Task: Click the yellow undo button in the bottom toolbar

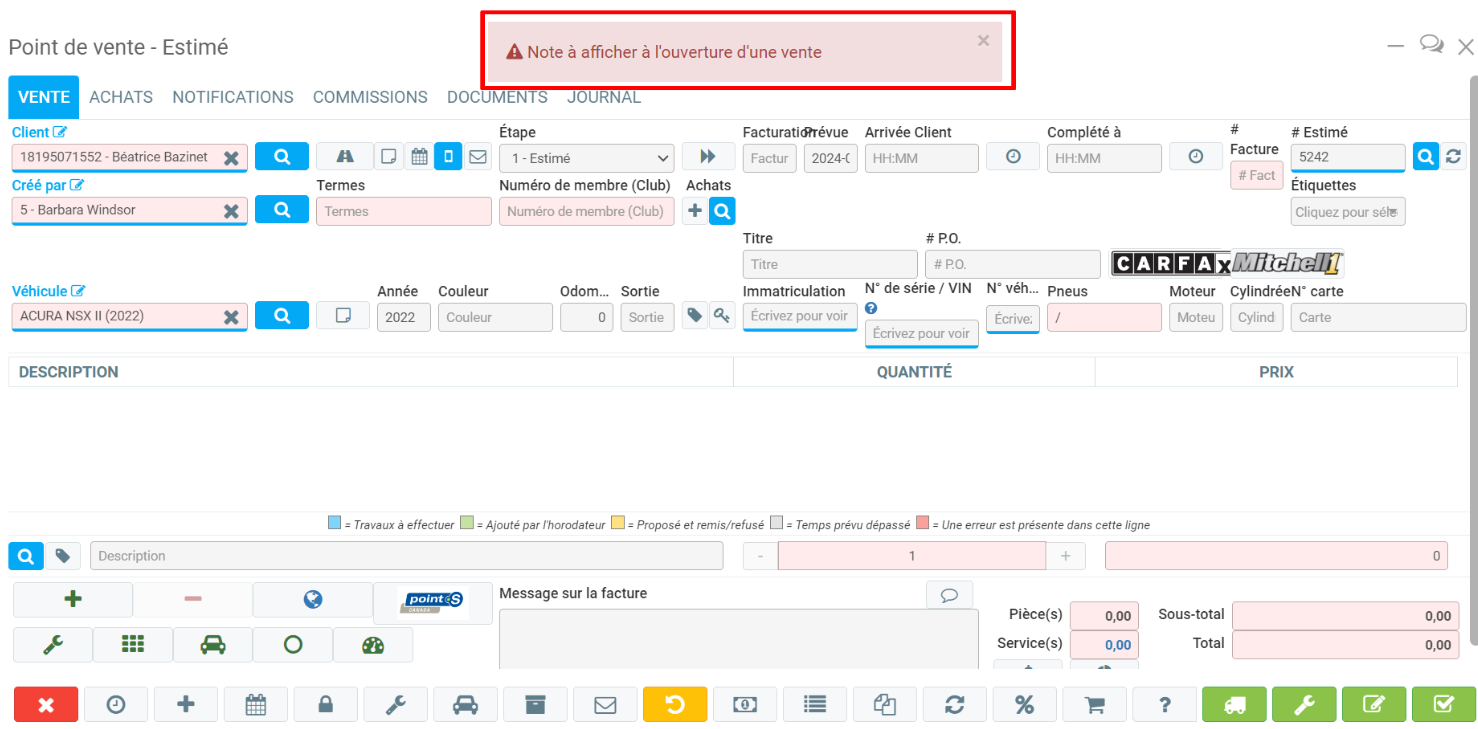Action: (x=674, y=705)
